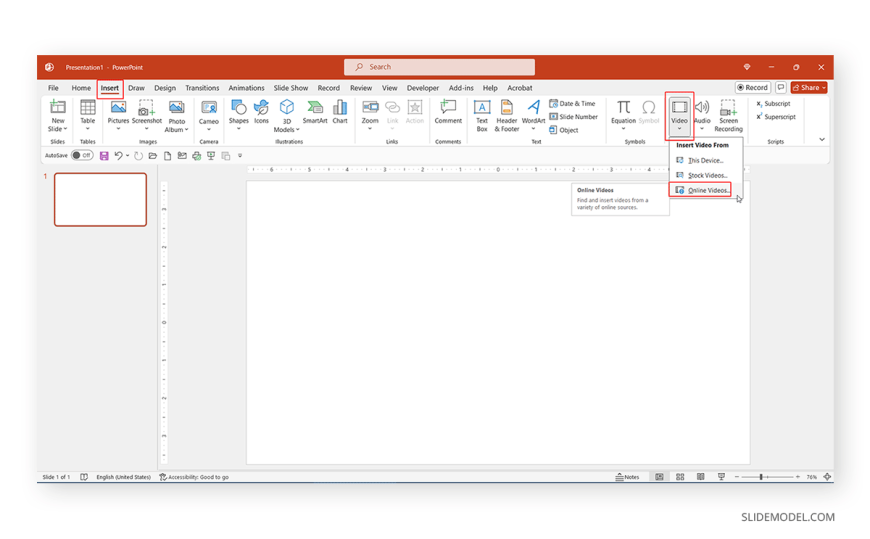
Task: Open the Comments pane button
Action: (x=781, y=88)
